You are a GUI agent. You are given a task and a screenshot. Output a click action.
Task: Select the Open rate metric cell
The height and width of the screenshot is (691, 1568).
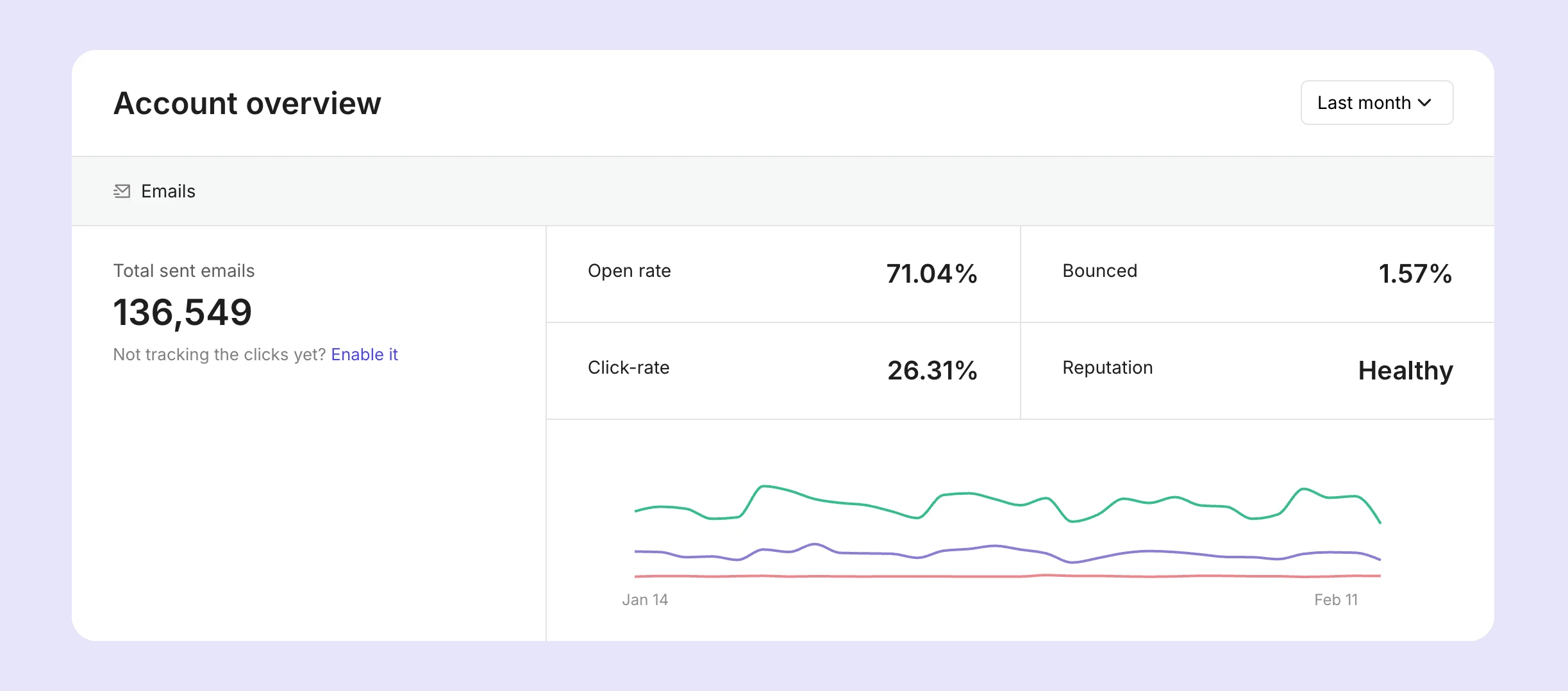point(782,274)
